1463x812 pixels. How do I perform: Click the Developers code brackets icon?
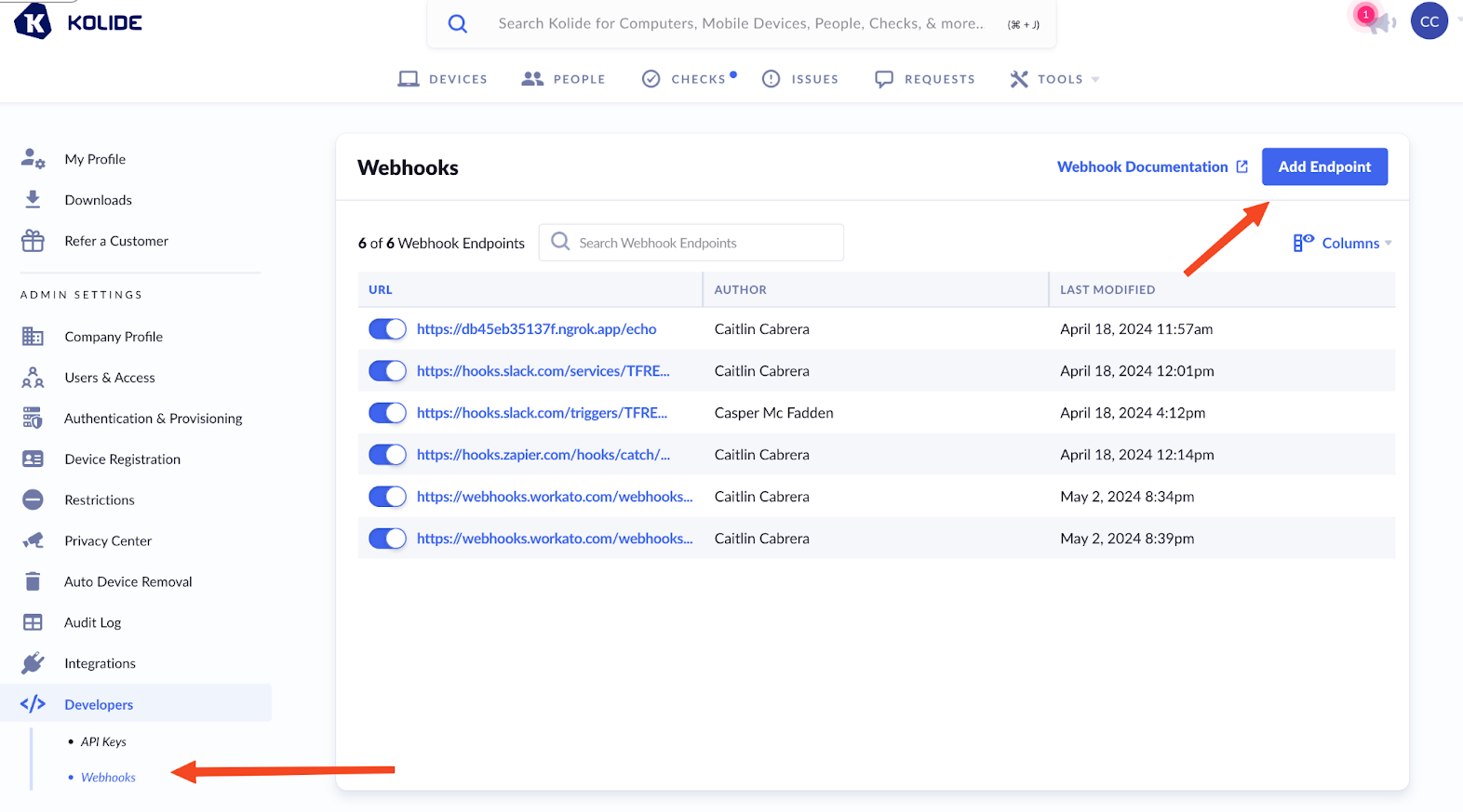click(x=33, y=704)
